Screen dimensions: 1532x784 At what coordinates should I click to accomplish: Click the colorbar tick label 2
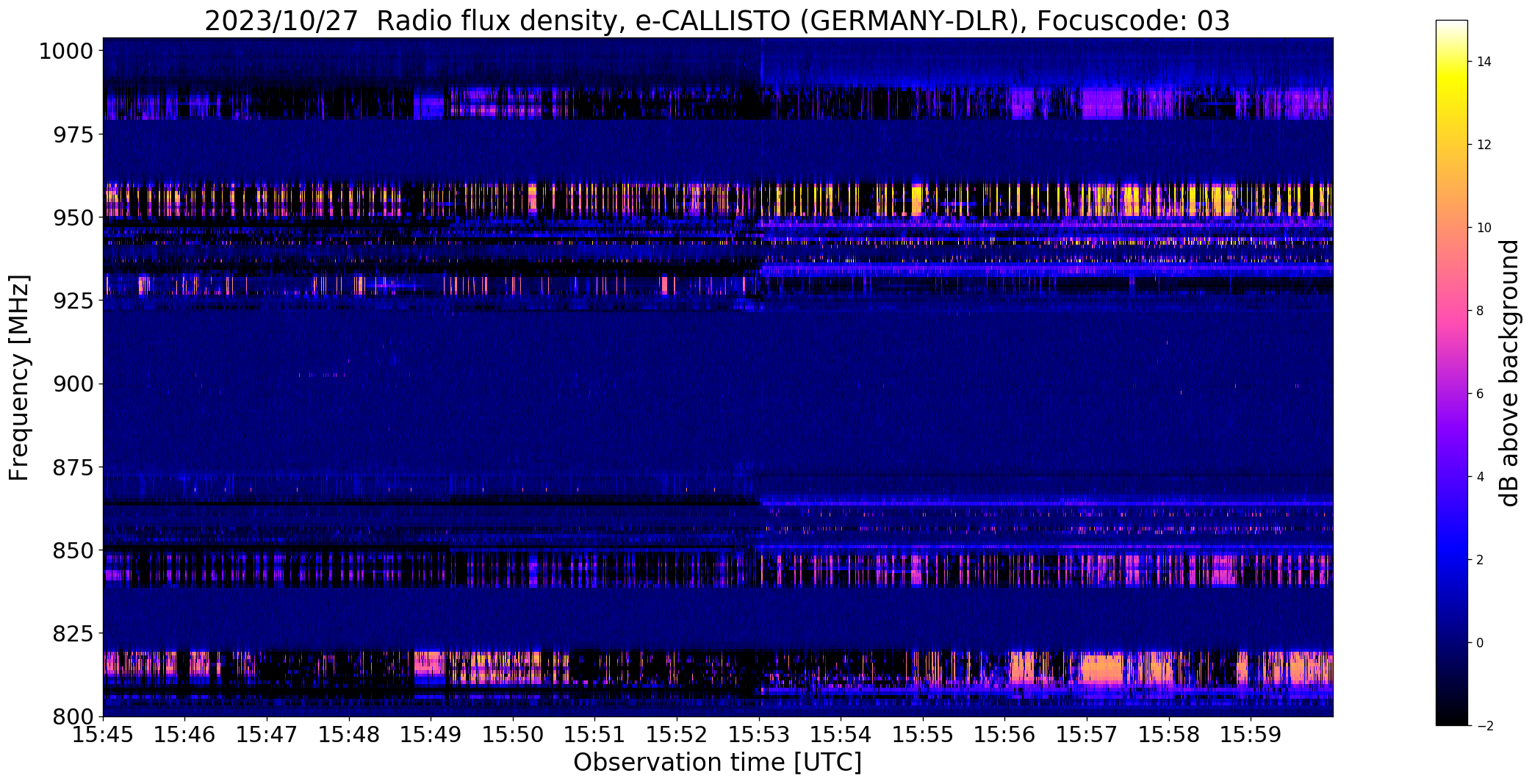[x=1480, y=560]
